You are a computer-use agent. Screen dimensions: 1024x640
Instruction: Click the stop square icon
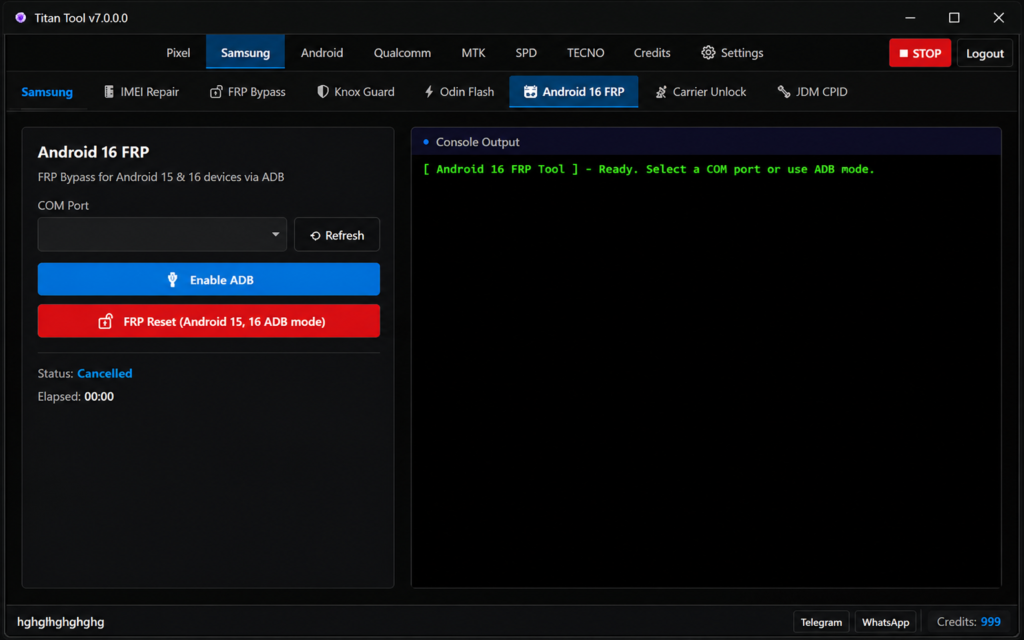tap(904, 54)
